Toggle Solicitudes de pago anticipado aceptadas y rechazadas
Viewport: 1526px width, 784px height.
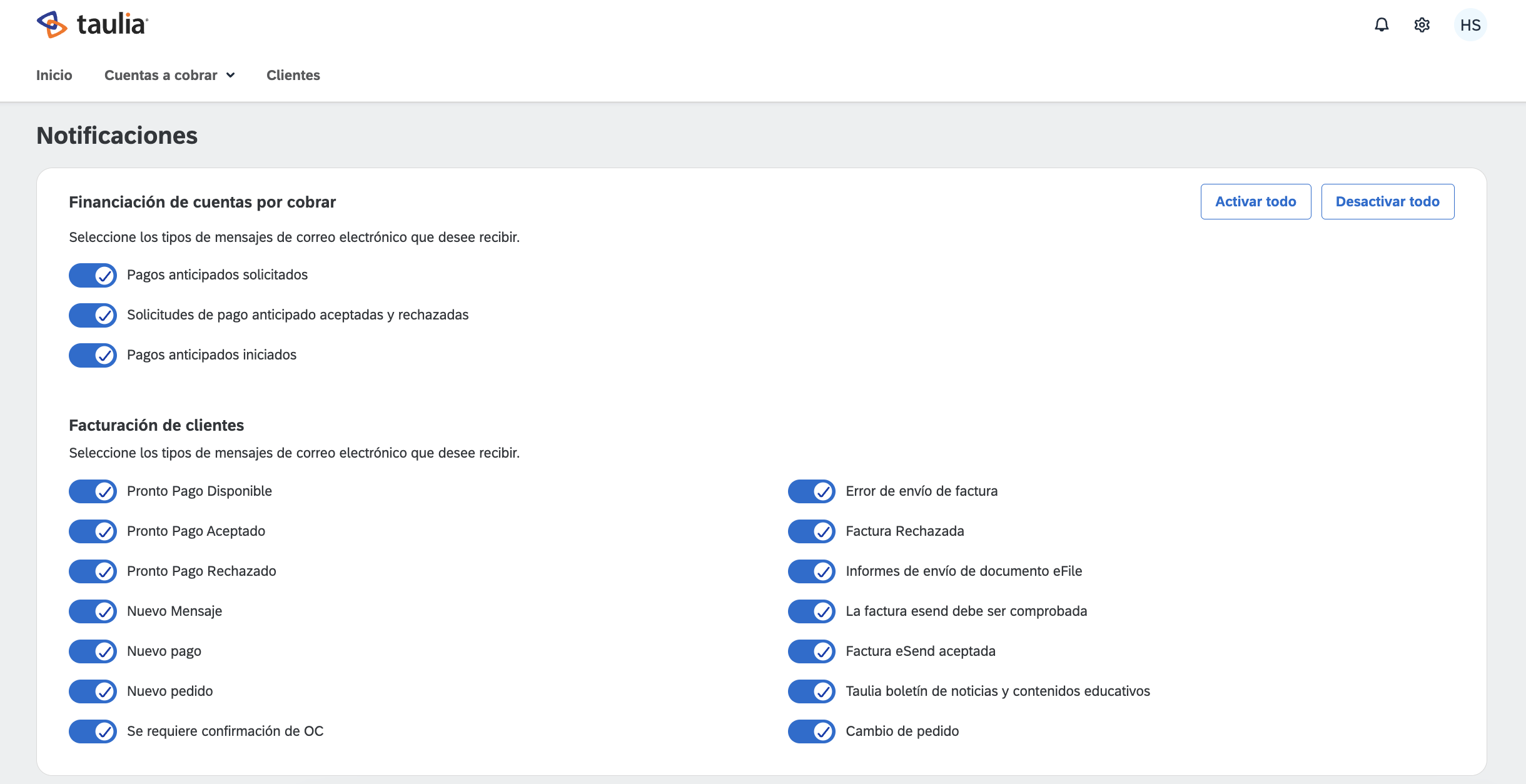click(93, 315)
